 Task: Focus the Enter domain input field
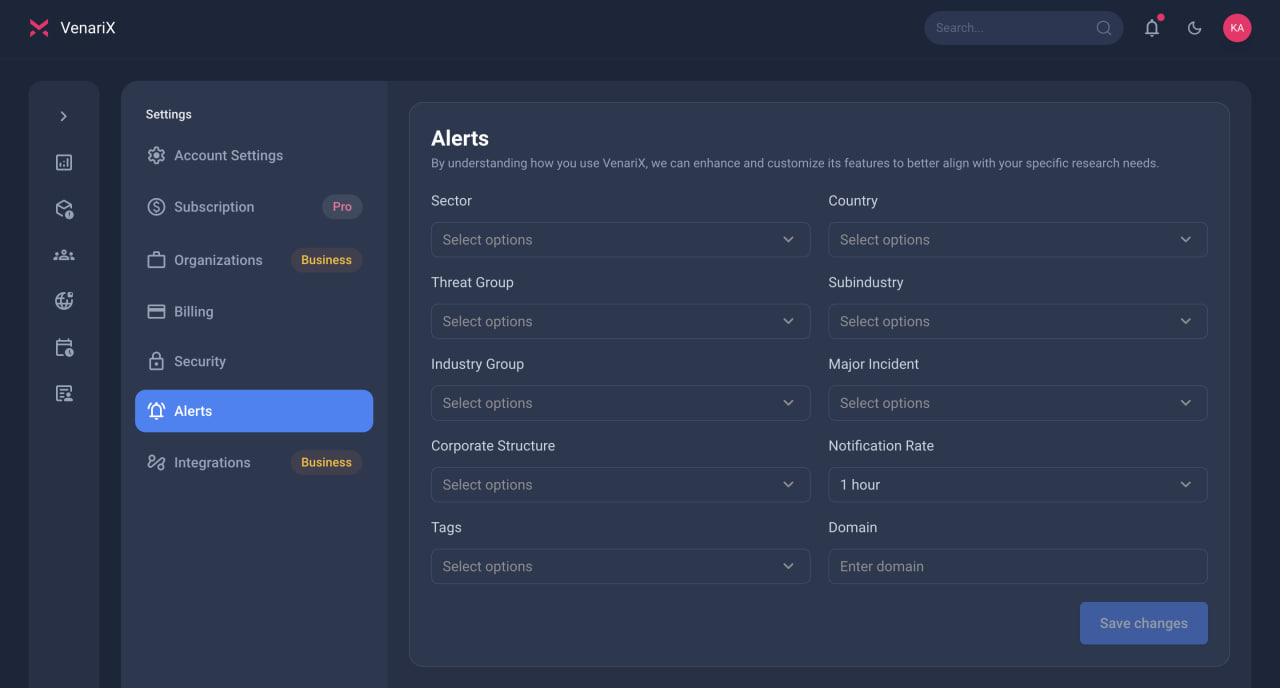point(1017,566)
